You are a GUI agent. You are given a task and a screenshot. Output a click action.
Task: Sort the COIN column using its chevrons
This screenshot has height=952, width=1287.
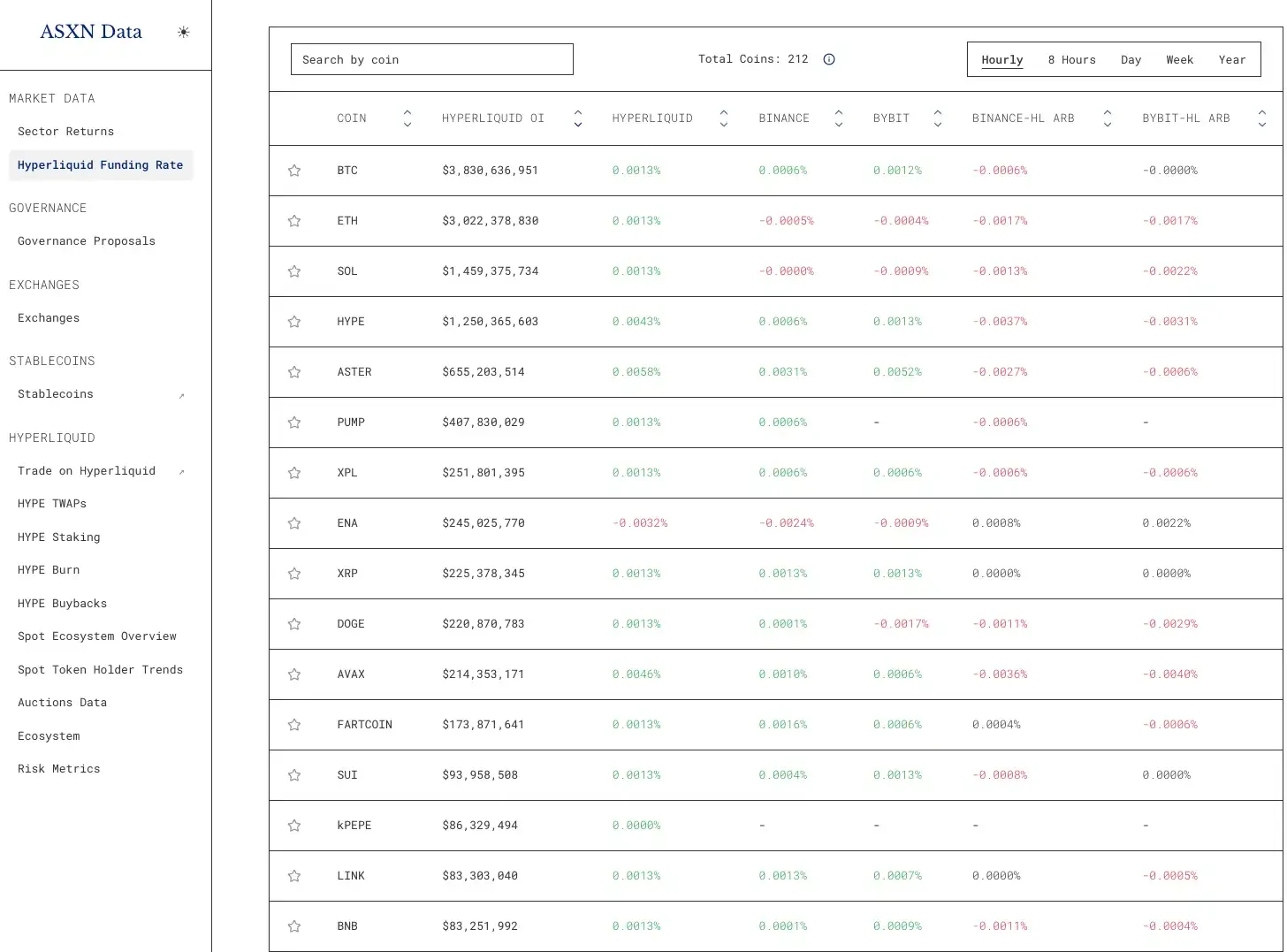point(407,118)
